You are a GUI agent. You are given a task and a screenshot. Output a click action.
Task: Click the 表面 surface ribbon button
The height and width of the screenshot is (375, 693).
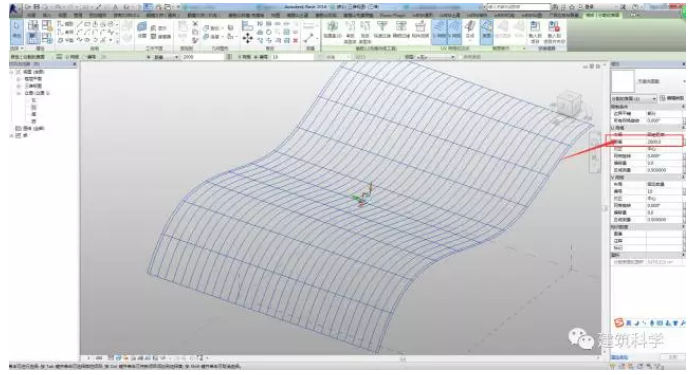[x=486, y=31]
